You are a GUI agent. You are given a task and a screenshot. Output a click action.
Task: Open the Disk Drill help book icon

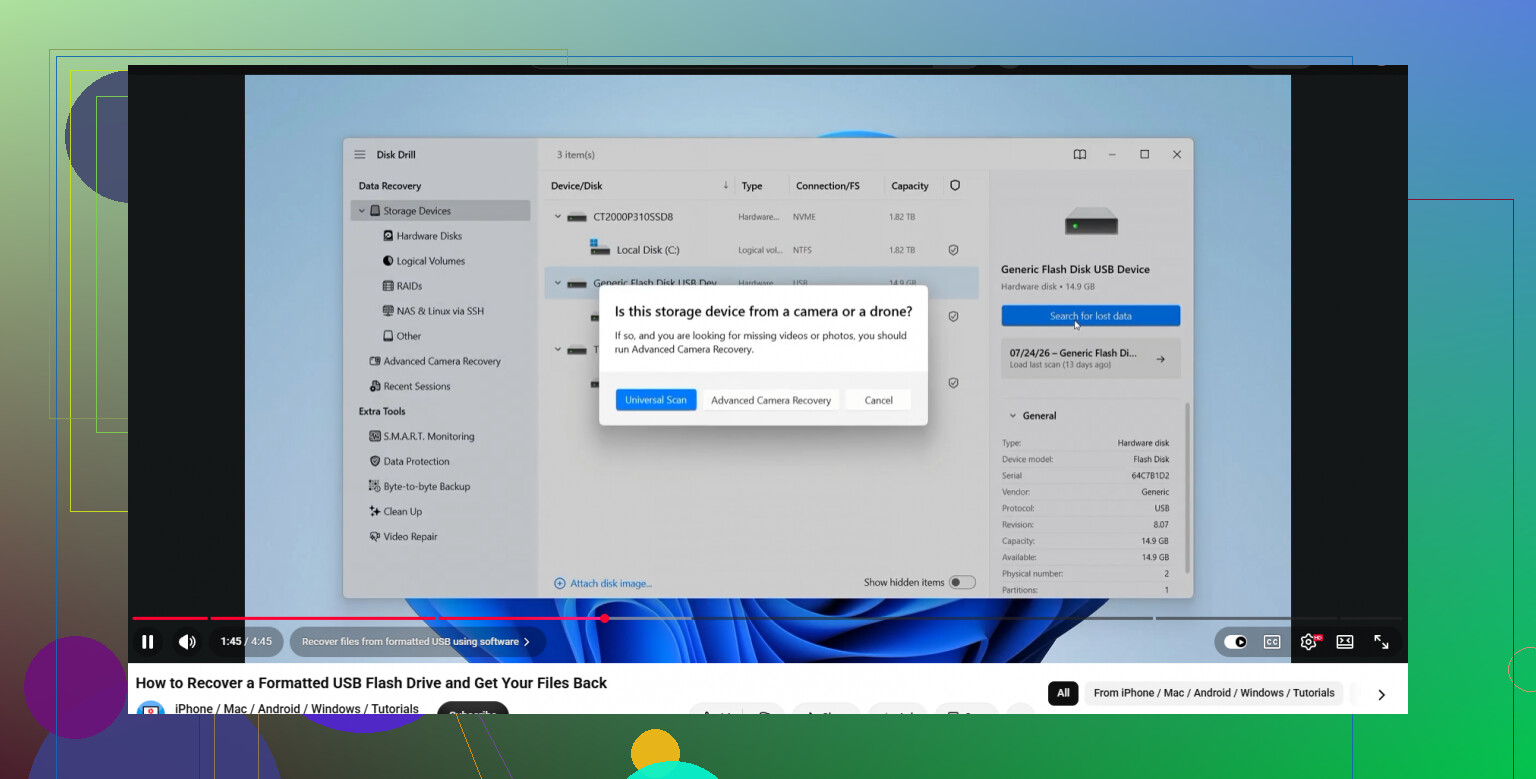(x=1080, y=155)
